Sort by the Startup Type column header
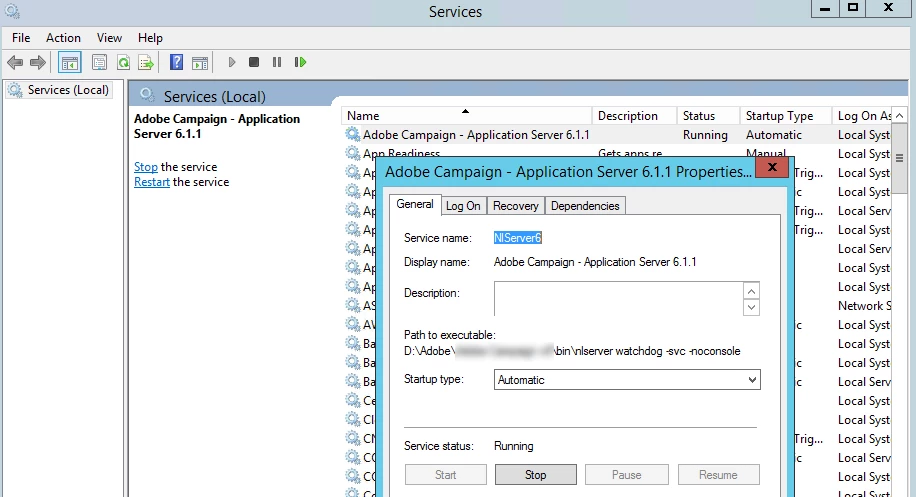Image resolution: width=916 pixels, height=497 pixels. pos(786,116)
